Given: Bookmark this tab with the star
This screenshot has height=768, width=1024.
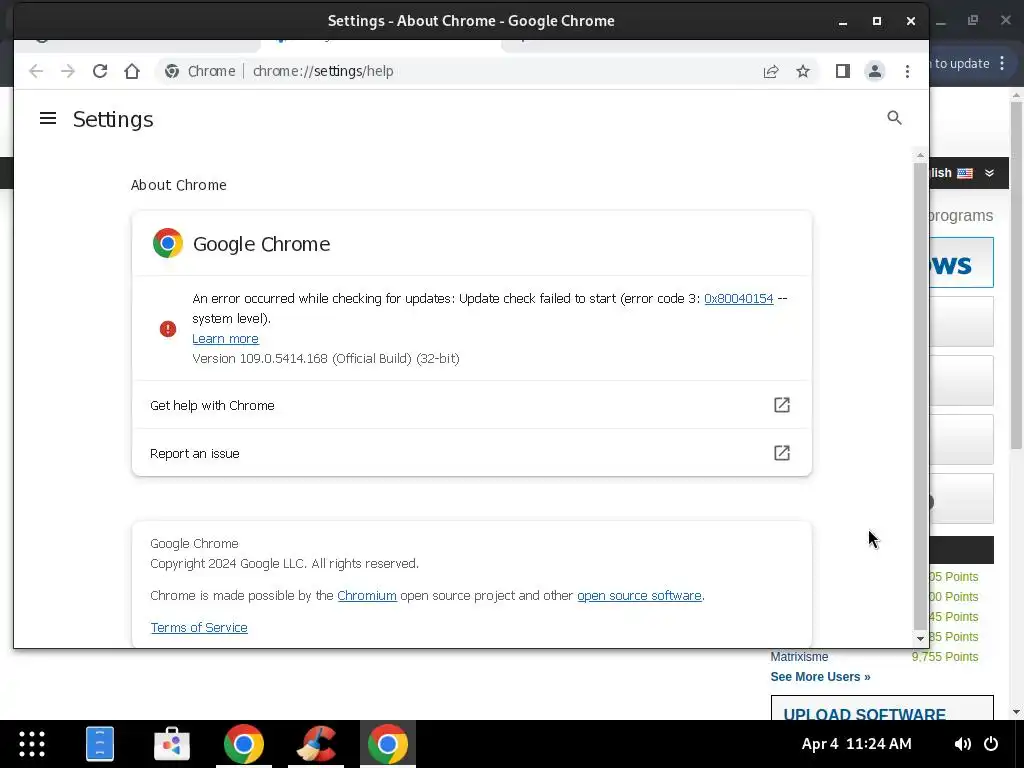Looking at the screenshot, I should (803, 71).
